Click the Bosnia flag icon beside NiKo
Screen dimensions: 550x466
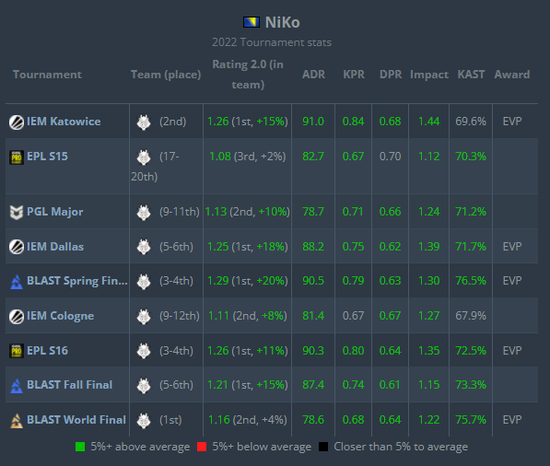pyautogui.click(x=251, y=22)
